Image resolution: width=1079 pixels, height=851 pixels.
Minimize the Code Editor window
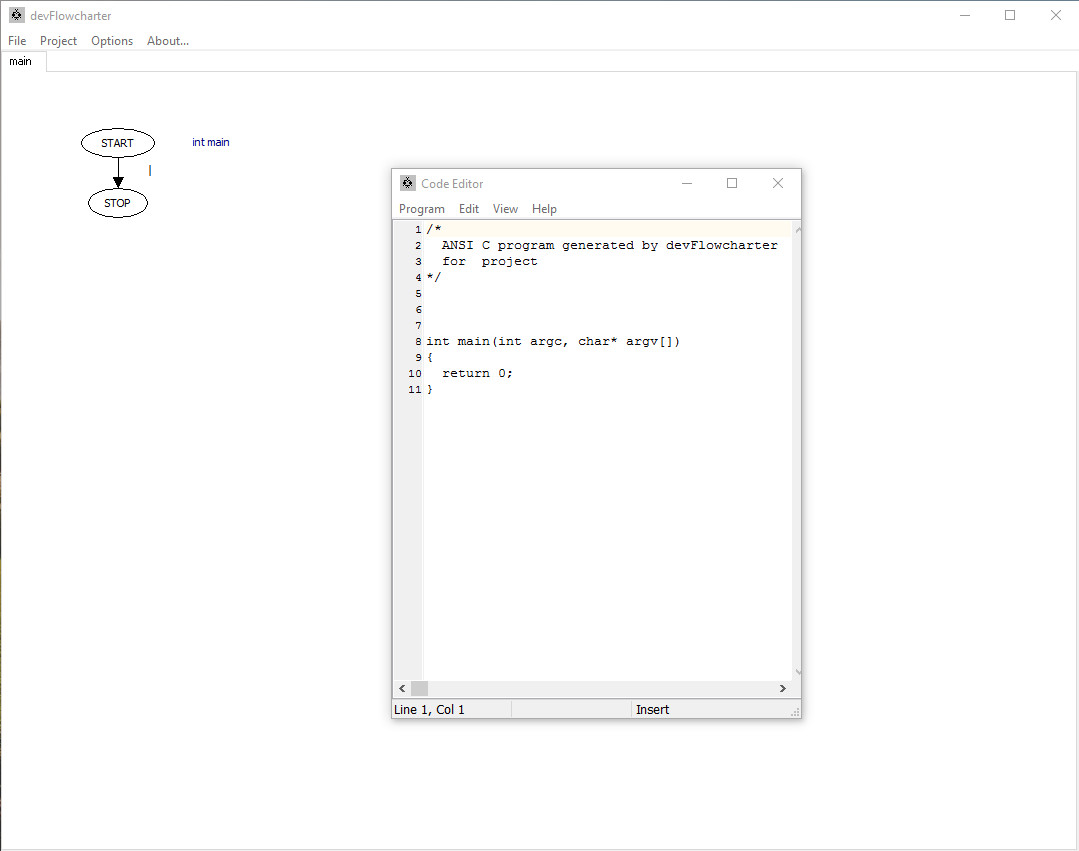click(x=687, y=183)
